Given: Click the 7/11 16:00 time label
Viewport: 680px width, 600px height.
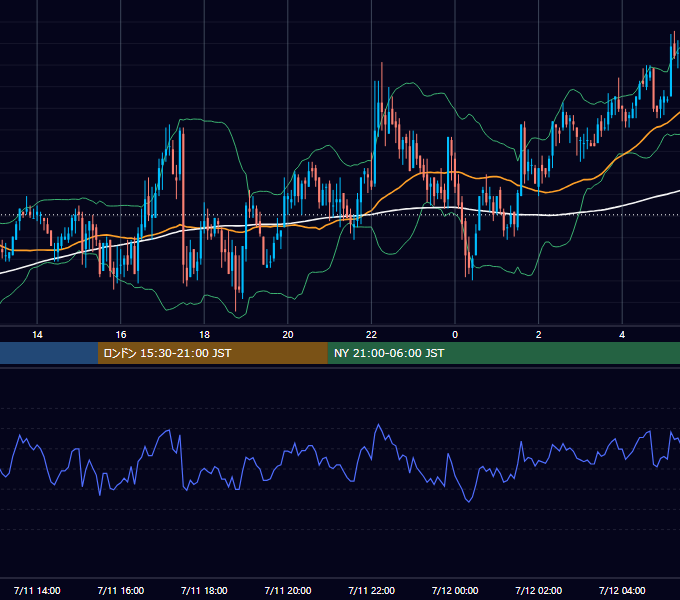Looking at the screenshot, I should point(121,590).
